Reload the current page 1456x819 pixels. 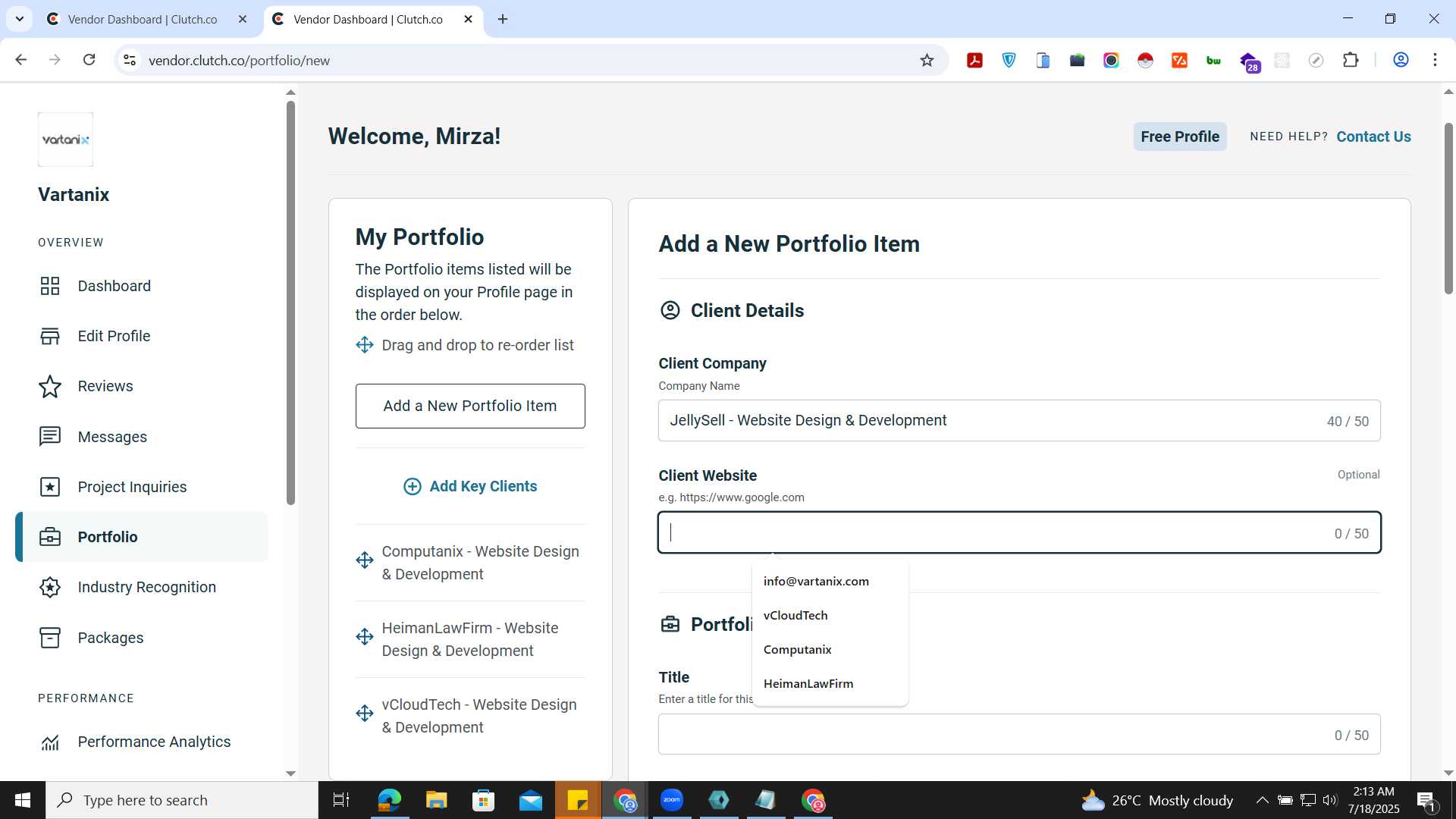point(89,60)
